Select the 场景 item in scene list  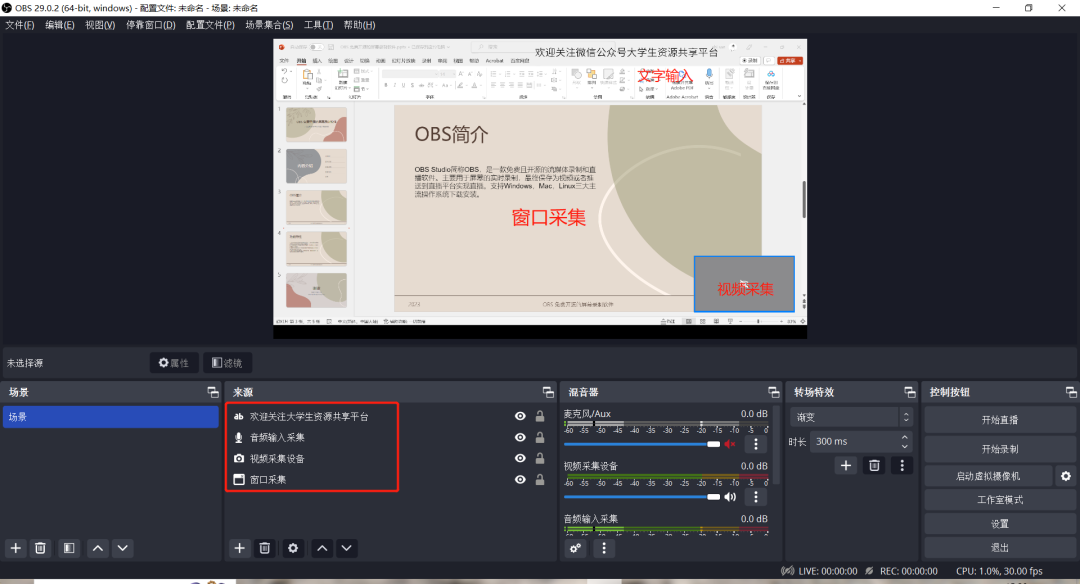point(110,417)
